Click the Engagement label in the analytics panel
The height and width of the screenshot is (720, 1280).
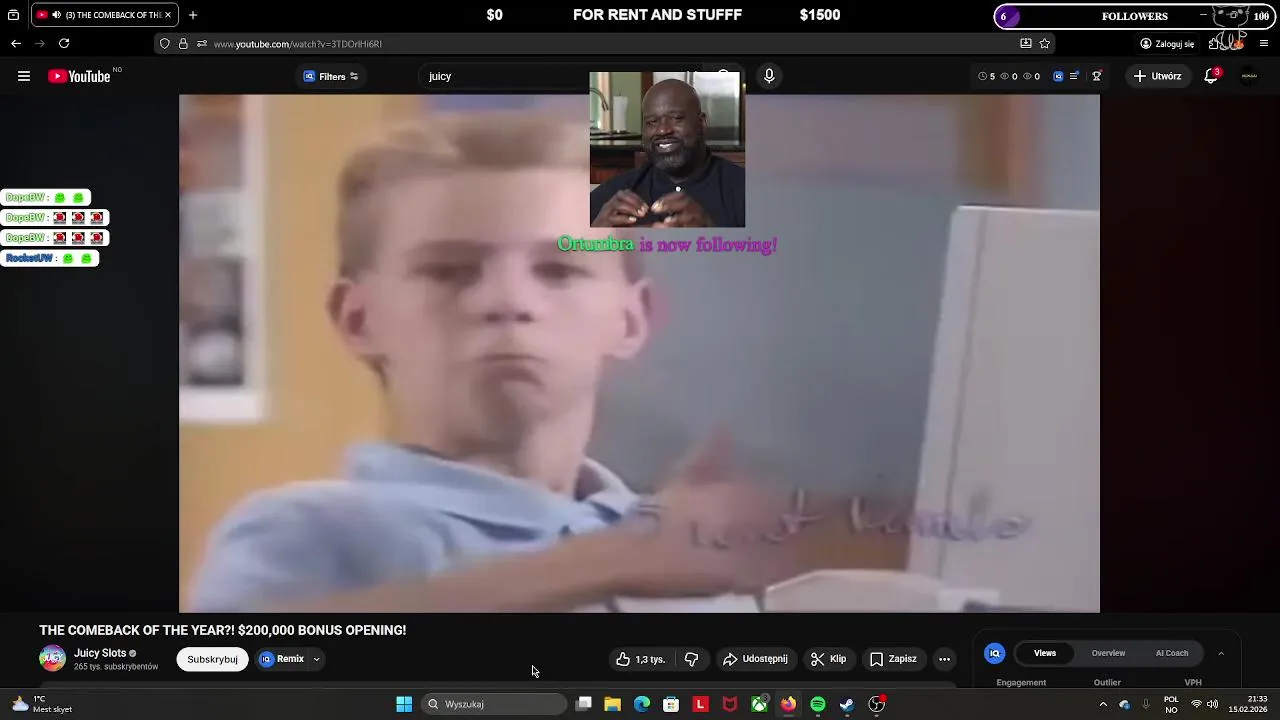coord(1021,683)
